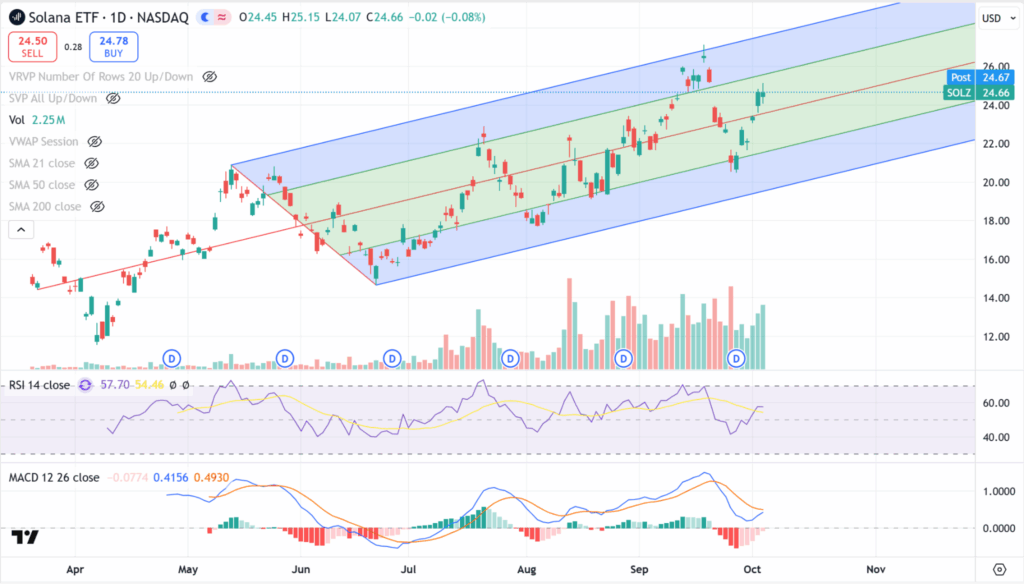Select the RSI 14 close legend
This screenshot has width=1024, height=584.
[x=39, y=385]
